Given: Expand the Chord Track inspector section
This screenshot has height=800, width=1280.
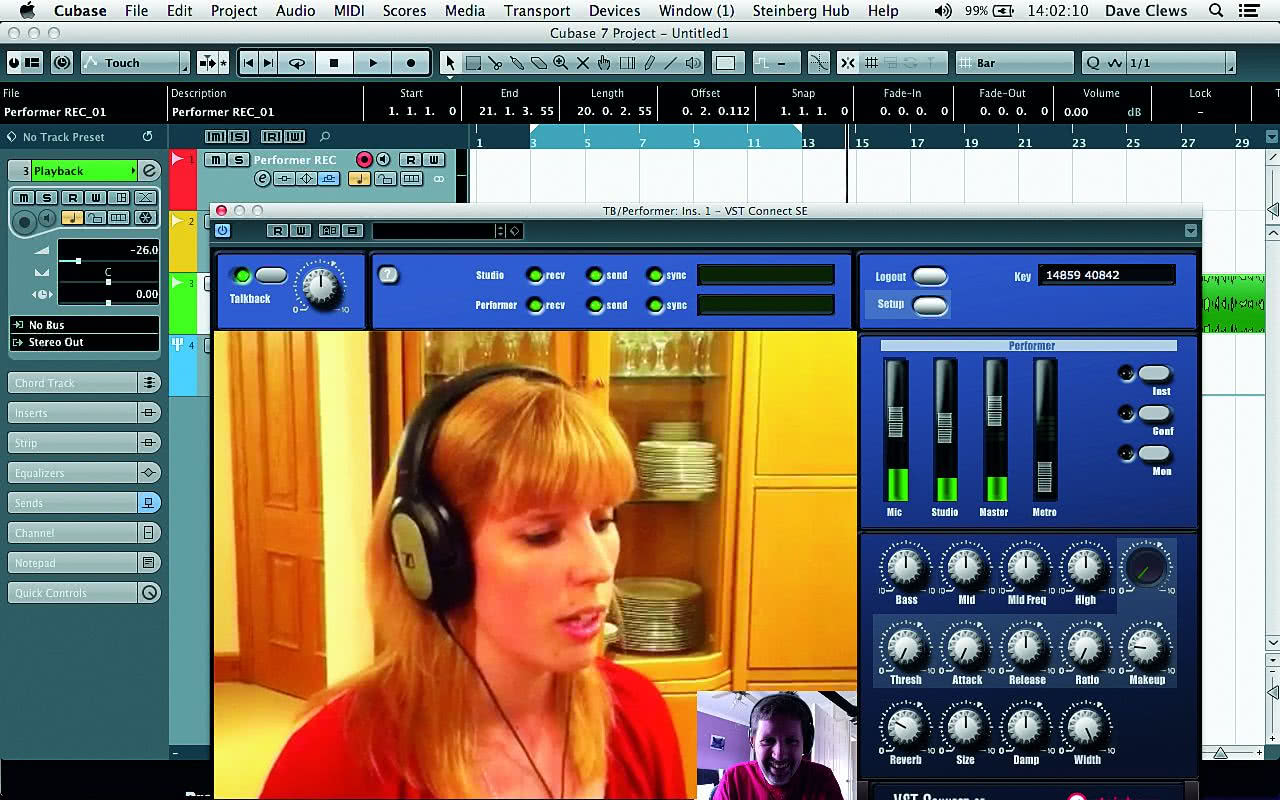Looking at the screenshot, I should pos(85,383).
